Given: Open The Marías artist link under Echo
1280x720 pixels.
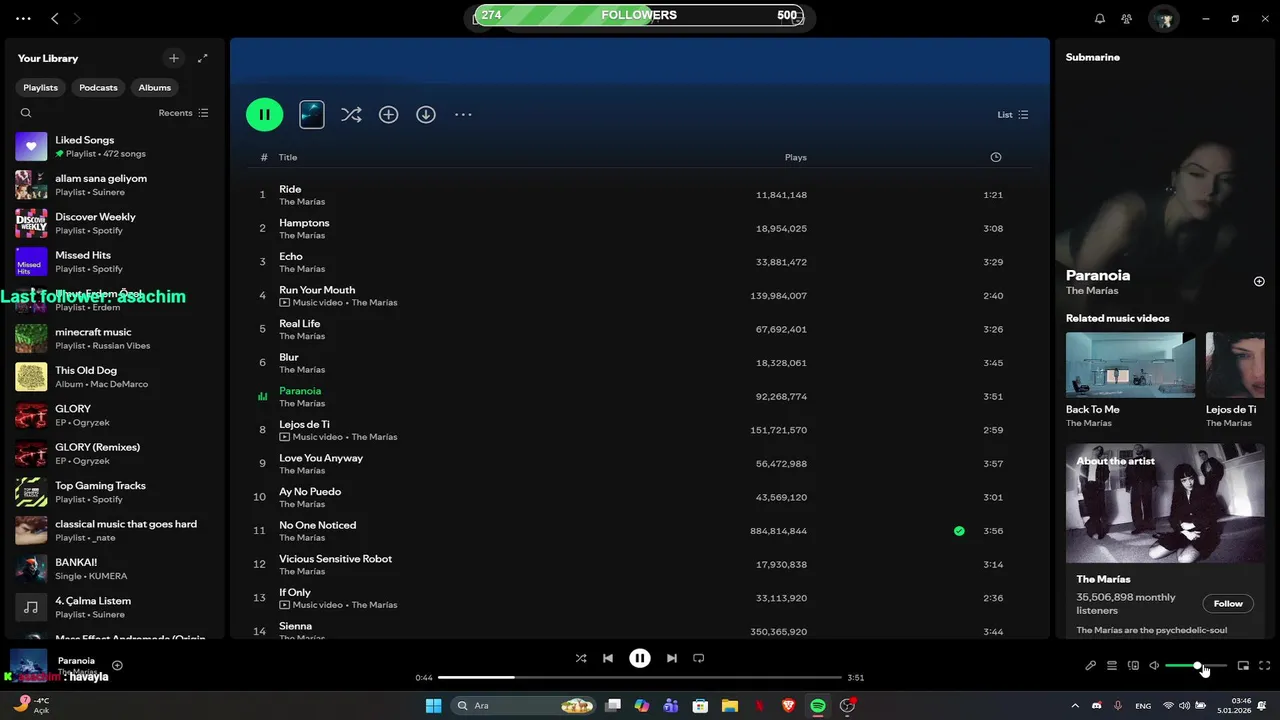Looking at the screenshot, I should 302,269.
